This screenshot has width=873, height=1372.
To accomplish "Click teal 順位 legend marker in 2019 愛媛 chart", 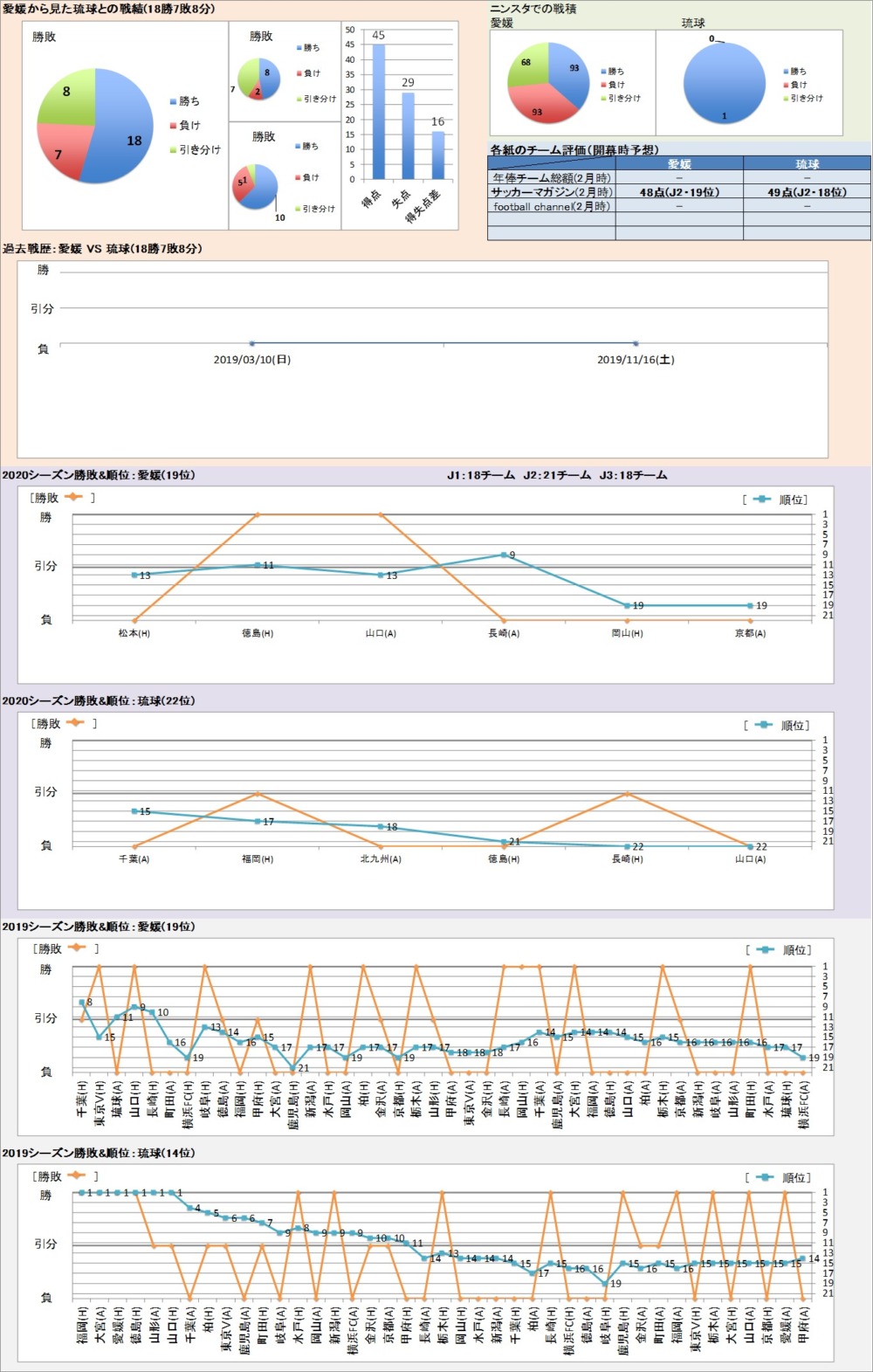I will point(765,949).
